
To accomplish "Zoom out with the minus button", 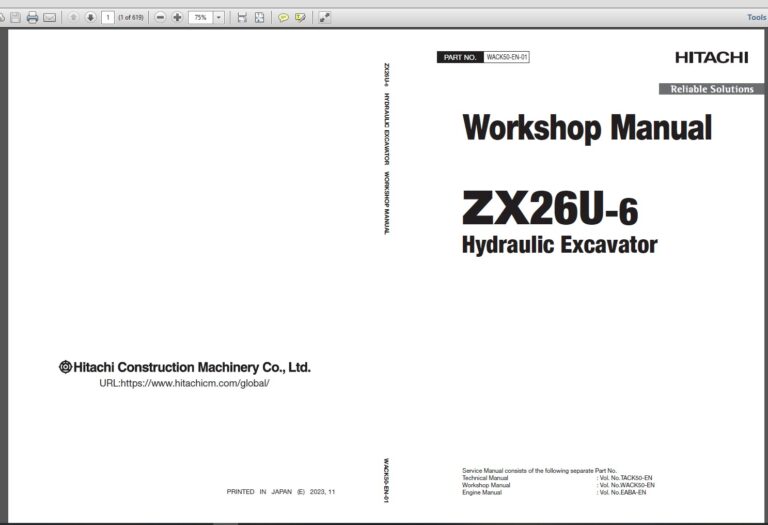I will (160, 17).
